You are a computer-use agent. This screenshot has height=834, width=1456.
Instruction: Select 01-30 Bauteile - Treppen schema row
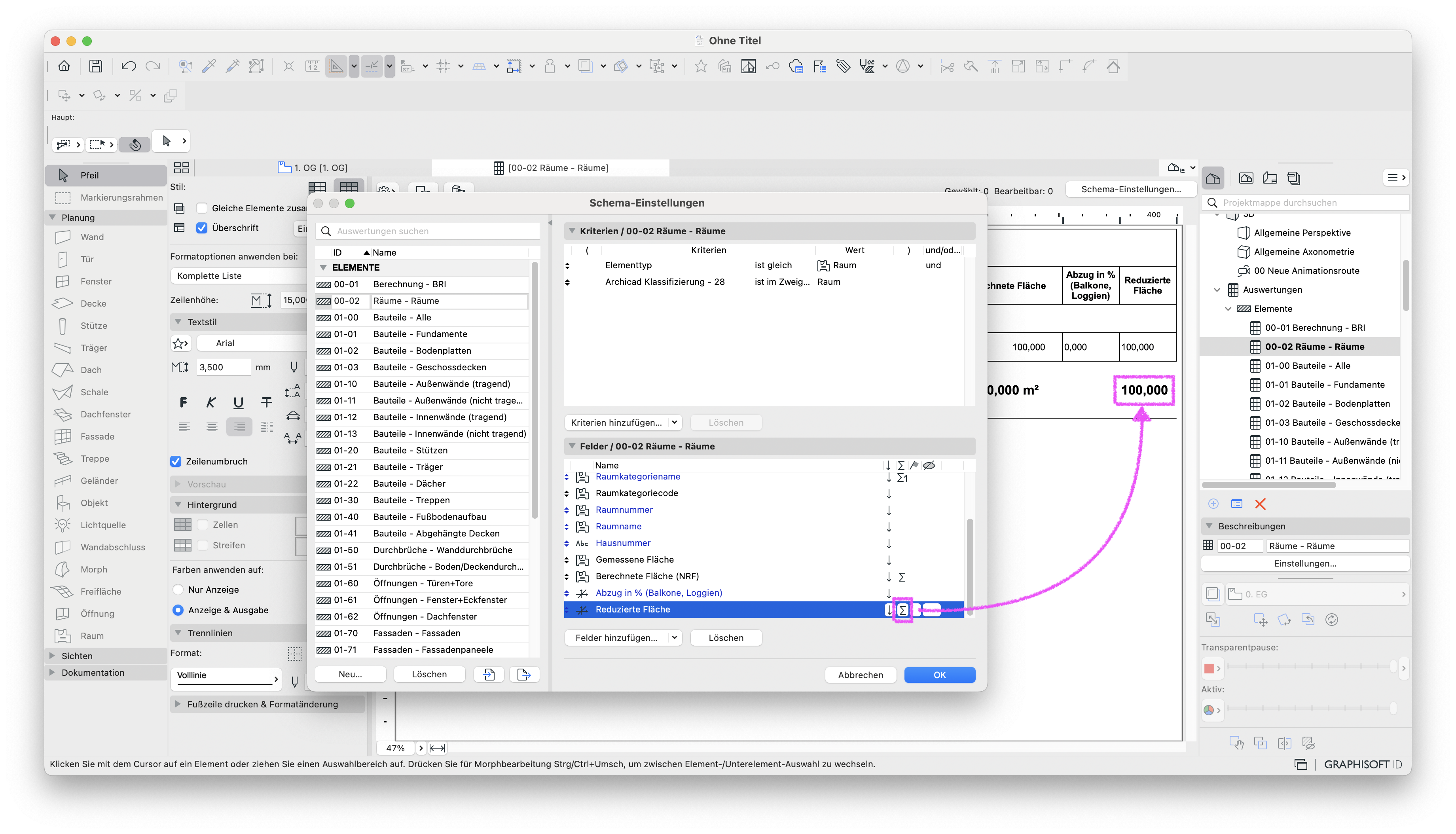click(421, 500)
